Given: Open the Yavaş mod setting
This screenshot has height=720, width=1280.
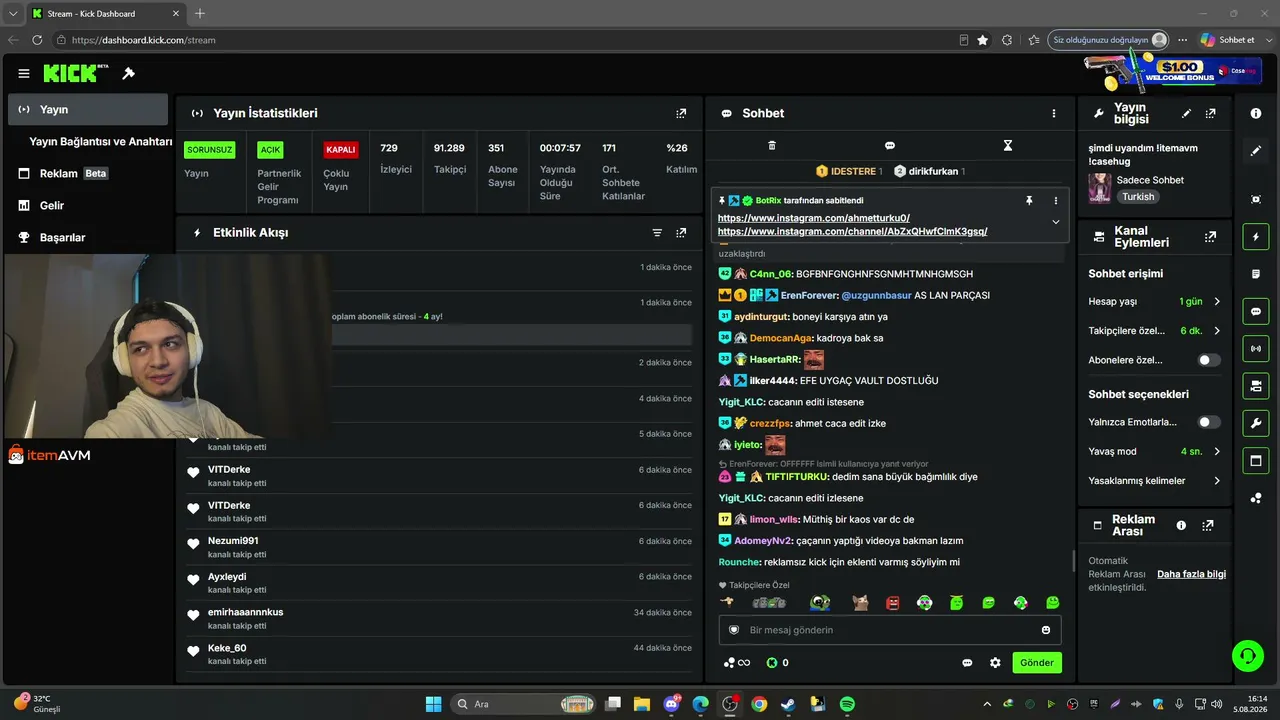Looking at the screenshot, I should click(1155, 452).
